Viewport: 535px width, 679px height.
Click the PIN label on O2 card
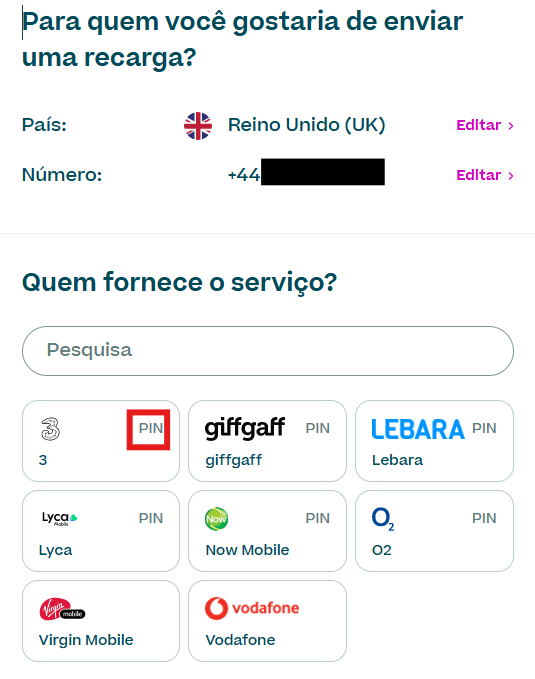484,518
